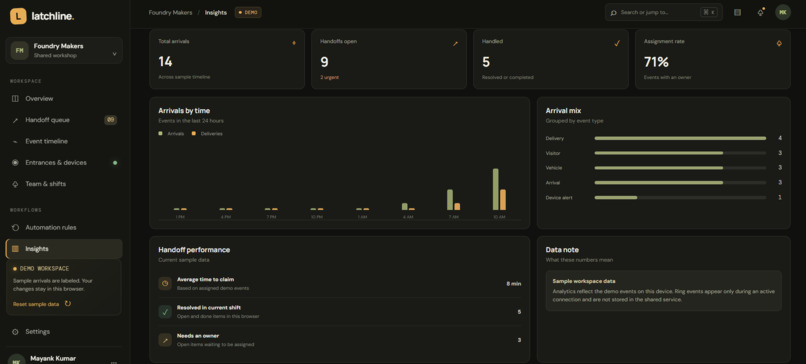Viewport: 806px width, 364px height.
Task: Click the refresh icon beside Reset sample data
Action: point(68,304)
